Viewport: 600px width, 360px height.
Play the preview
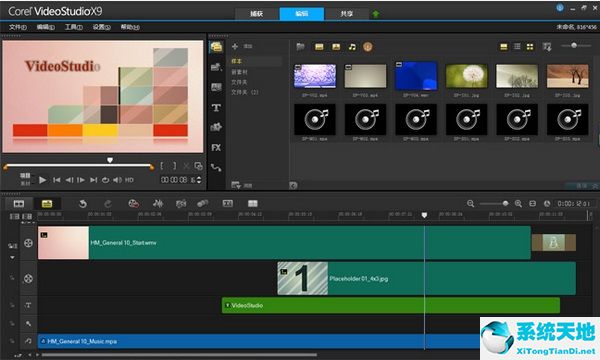tap(42, 180)
